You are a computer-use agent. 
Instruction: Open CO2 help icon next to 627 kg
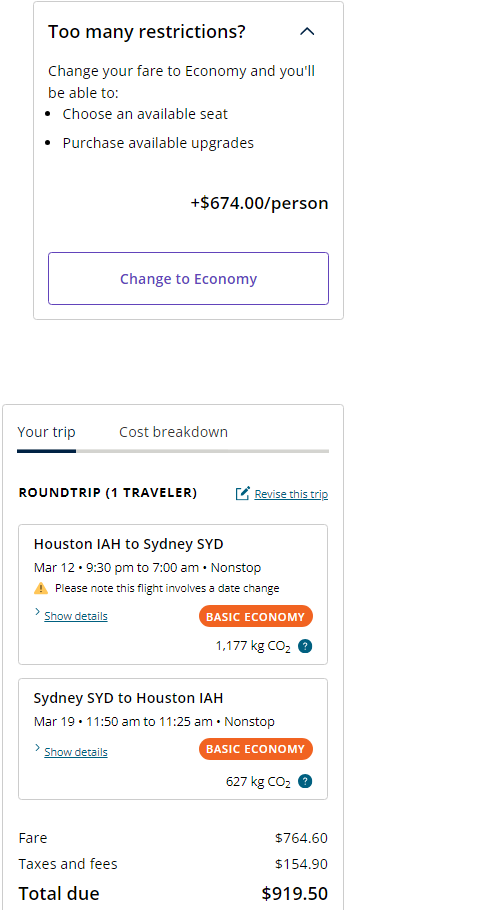point(305,781)
